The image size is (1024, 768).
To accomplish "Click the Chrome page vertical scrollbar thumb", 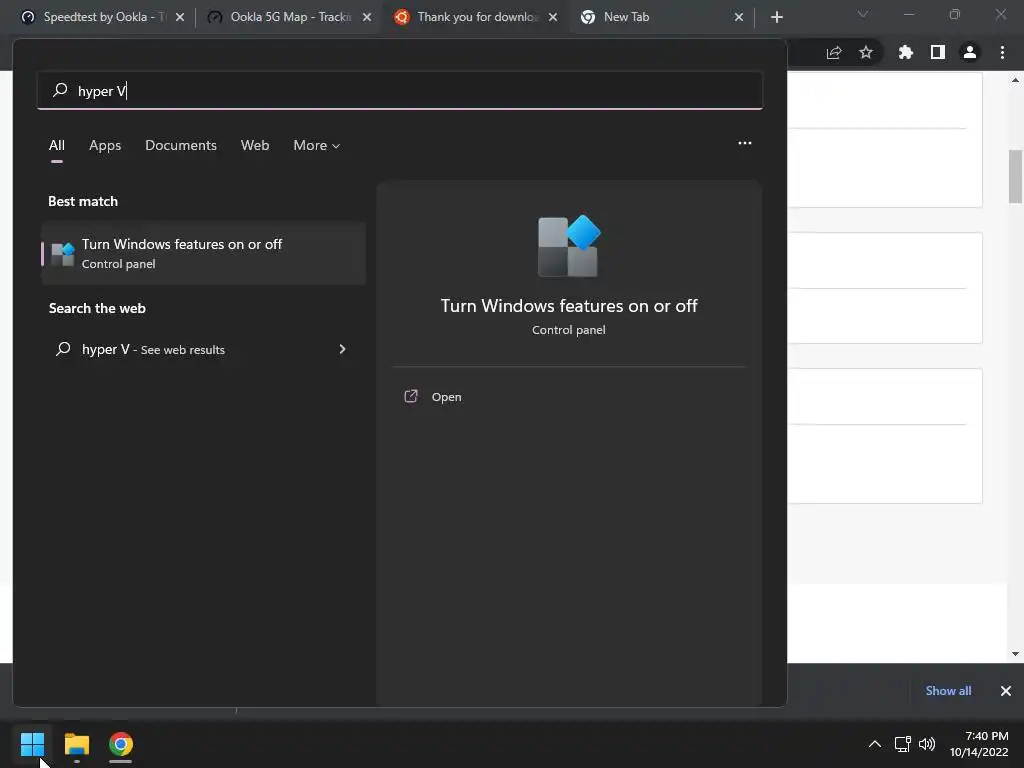I will [x=1016, y=176].
